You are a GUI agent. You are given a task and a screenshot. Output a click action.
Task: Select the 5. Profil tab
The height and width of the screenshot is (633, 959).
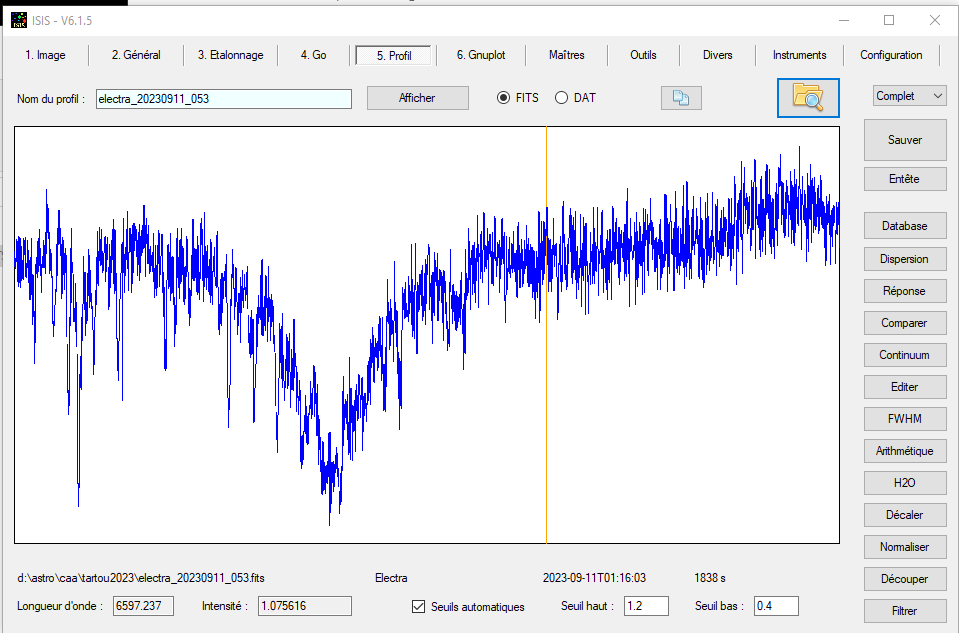pyautogui.click(x=393, y=56)
